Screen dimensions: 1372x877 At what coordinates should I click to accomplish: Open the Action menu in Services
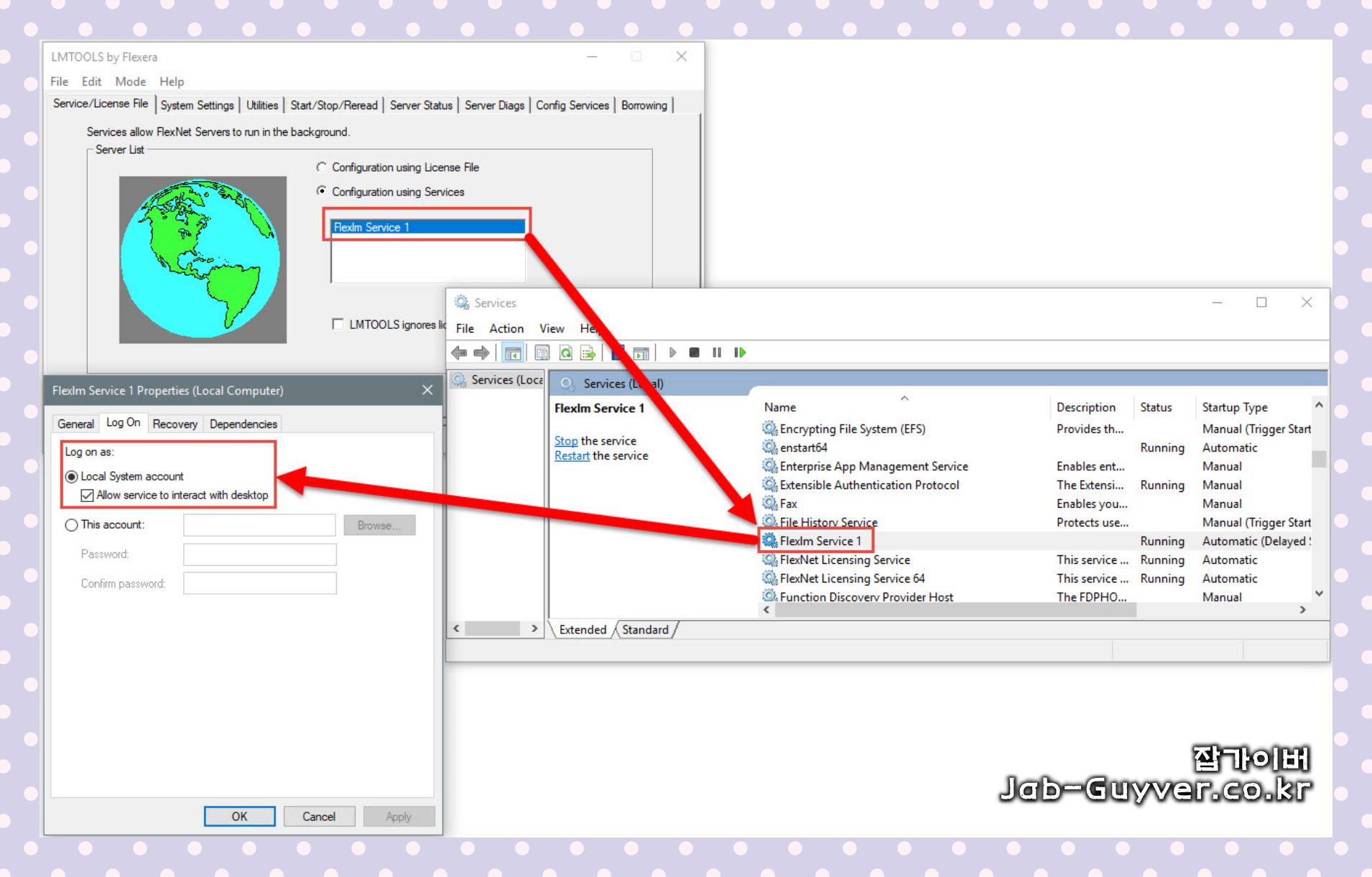click(506, 328)
